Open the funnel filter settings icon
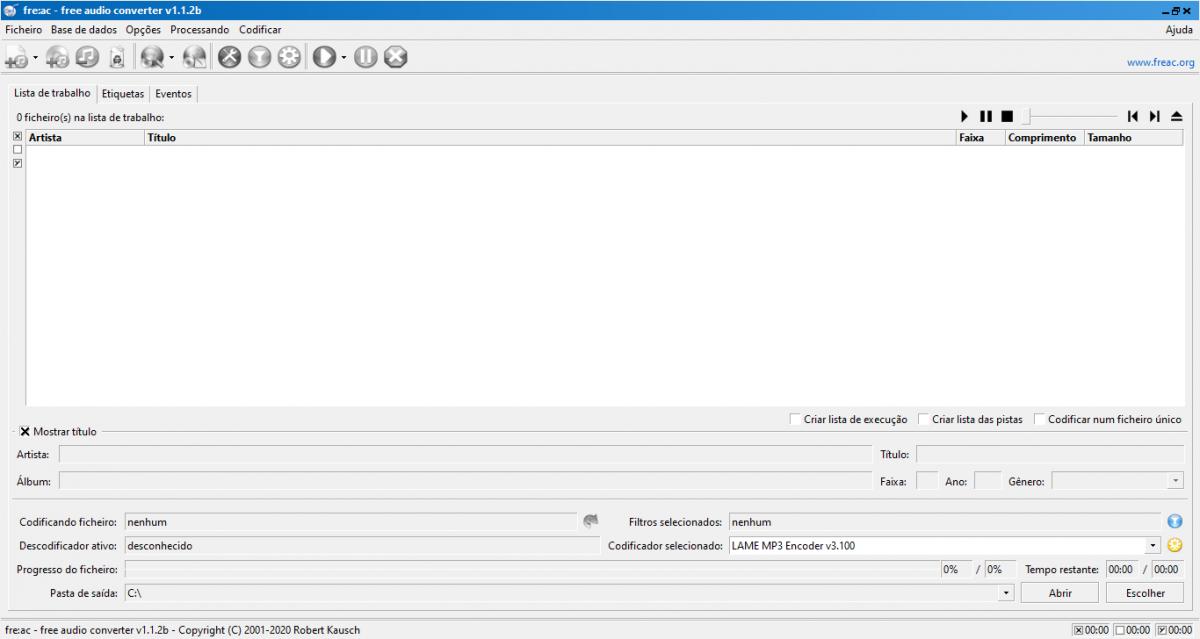The width and height of the screenshot is (1200, 639). 260,58
